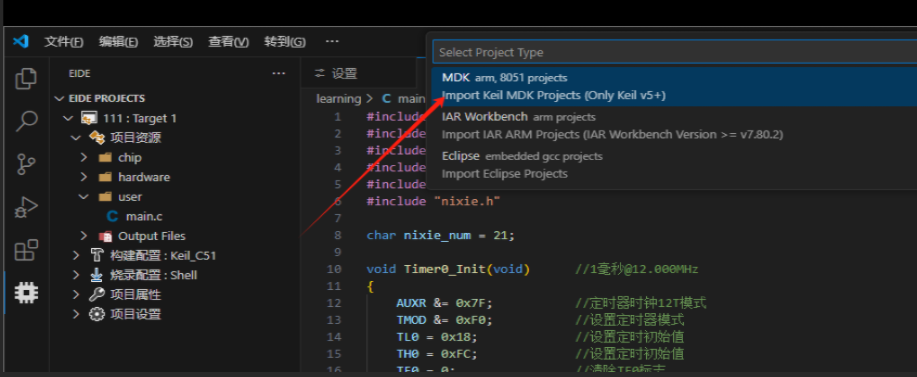Viewport: 917px width, 377px height.
Task: Click the 项目资源 resources icon
Action: point(96,138)
